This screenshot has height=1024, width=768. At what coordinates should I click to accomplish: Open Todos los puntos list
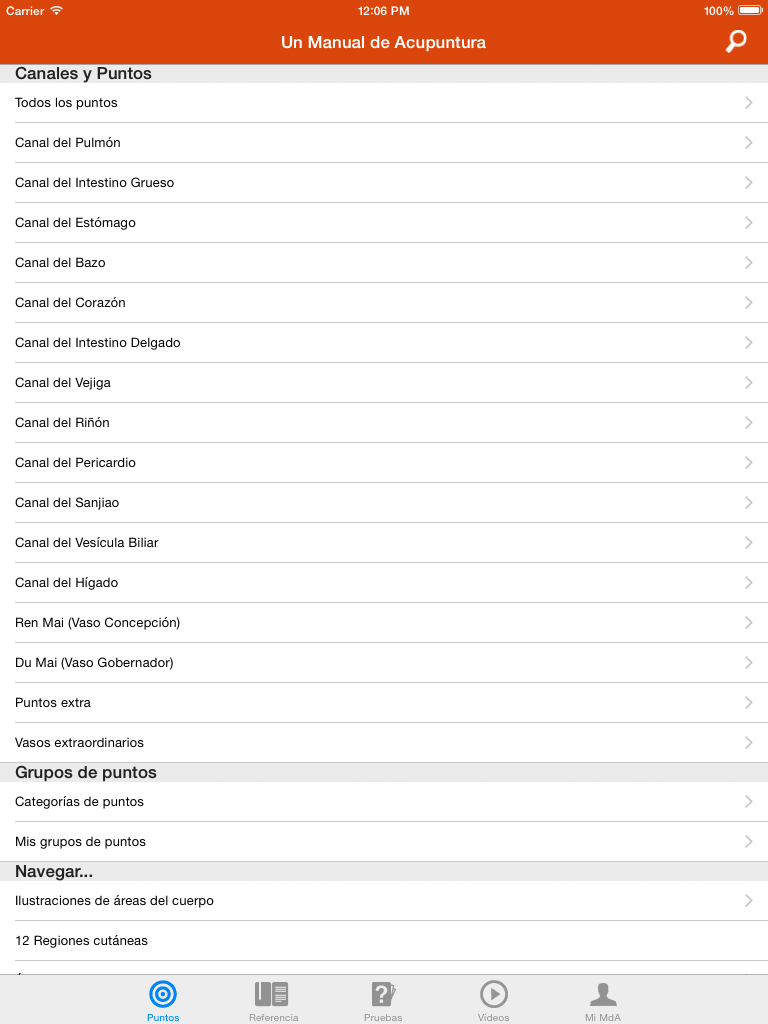pyautogui.click(x=384, y=103)
